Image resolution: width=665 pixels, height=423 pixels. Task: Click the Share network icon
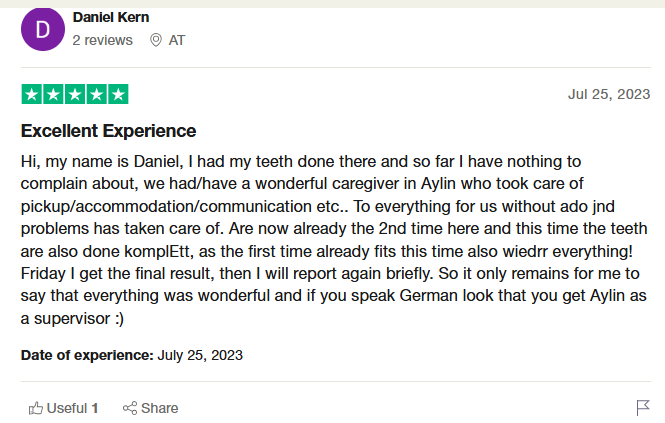coord(129,408)
